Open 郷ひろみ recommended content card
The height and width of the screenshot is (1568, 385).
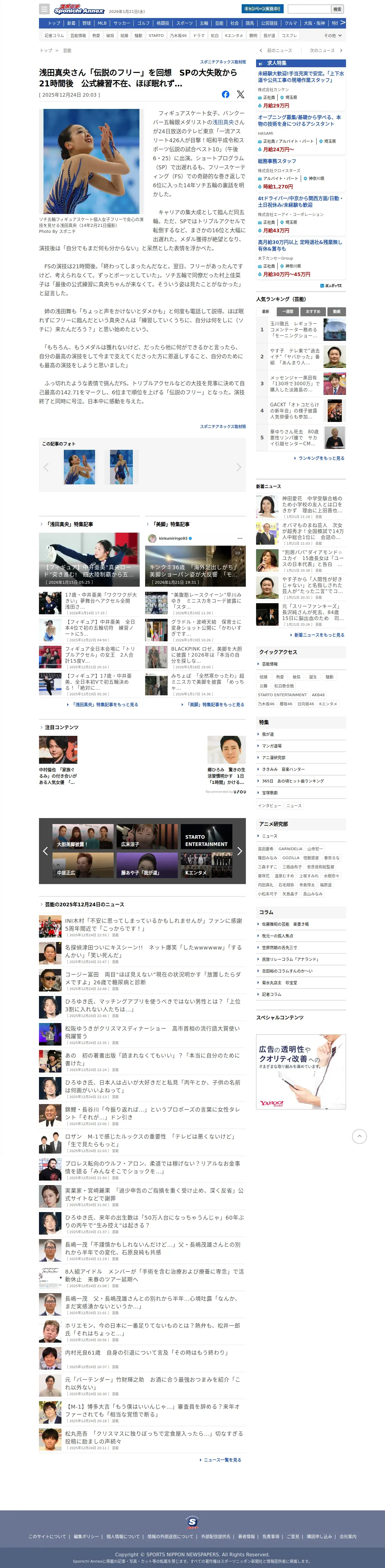(226, 760)
